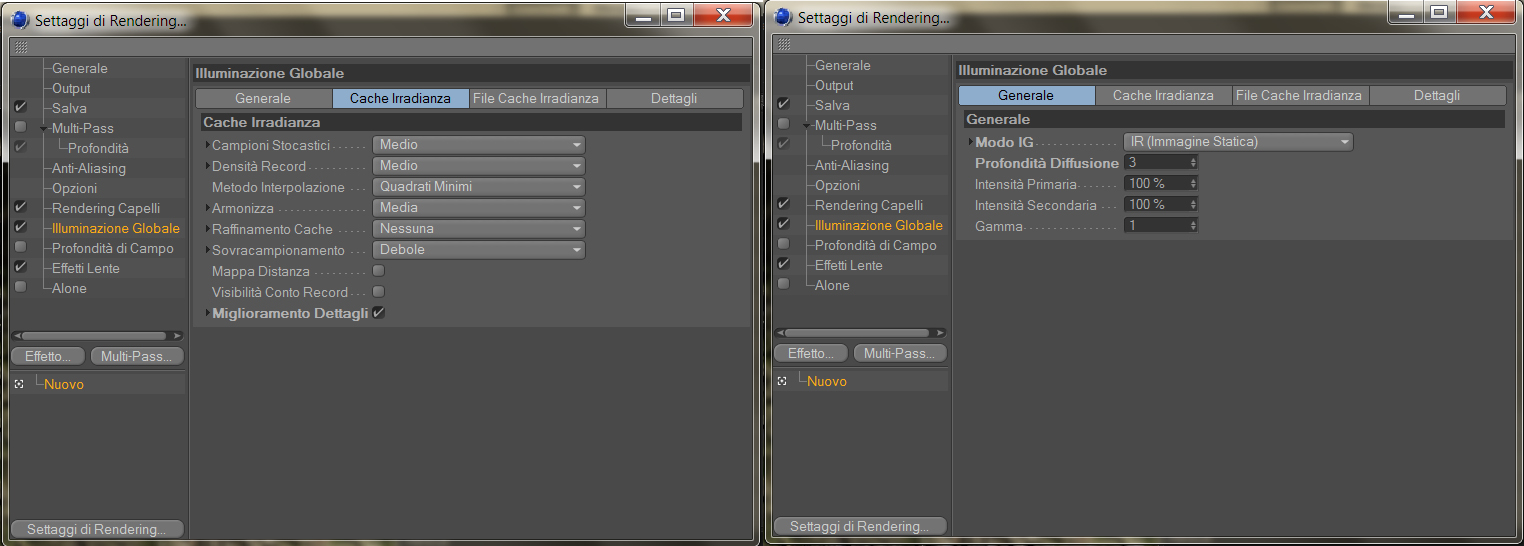1524x546 pixels.
Task: Expand Campioni Stocastici disclosure triangle
Action: (x=208, y=145)
